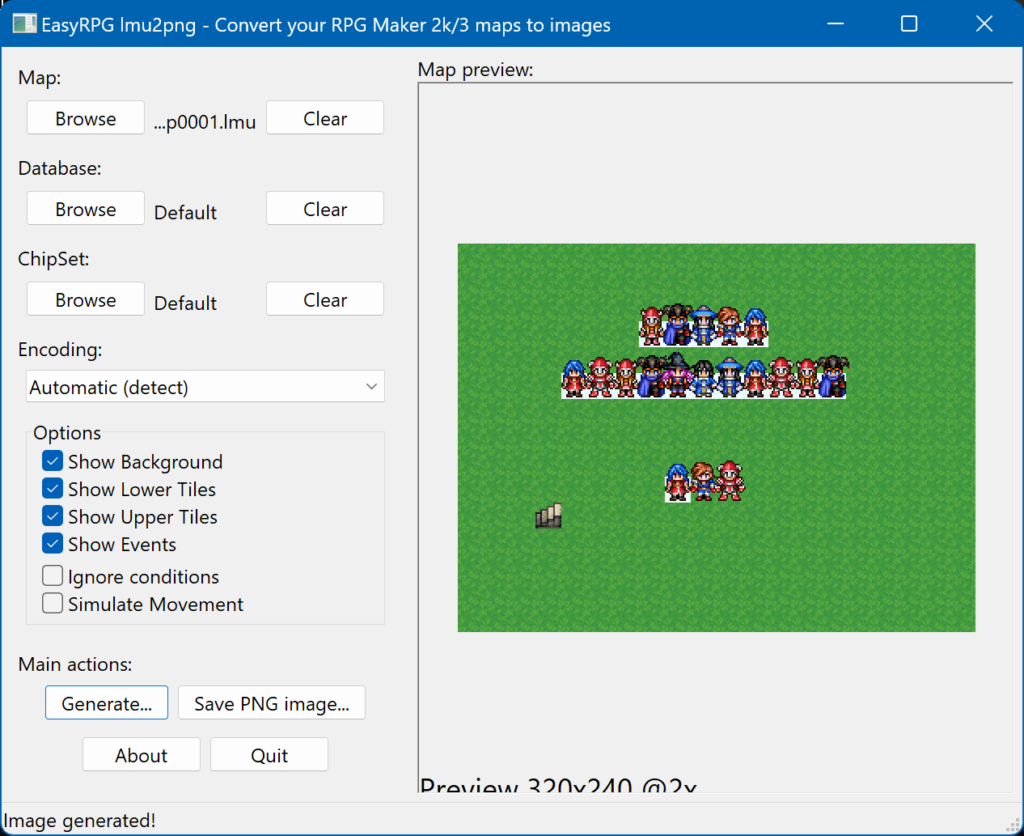Enable Simulate Movement
The height and width of the screenshot is (836, 1024).
click(53, 603)
